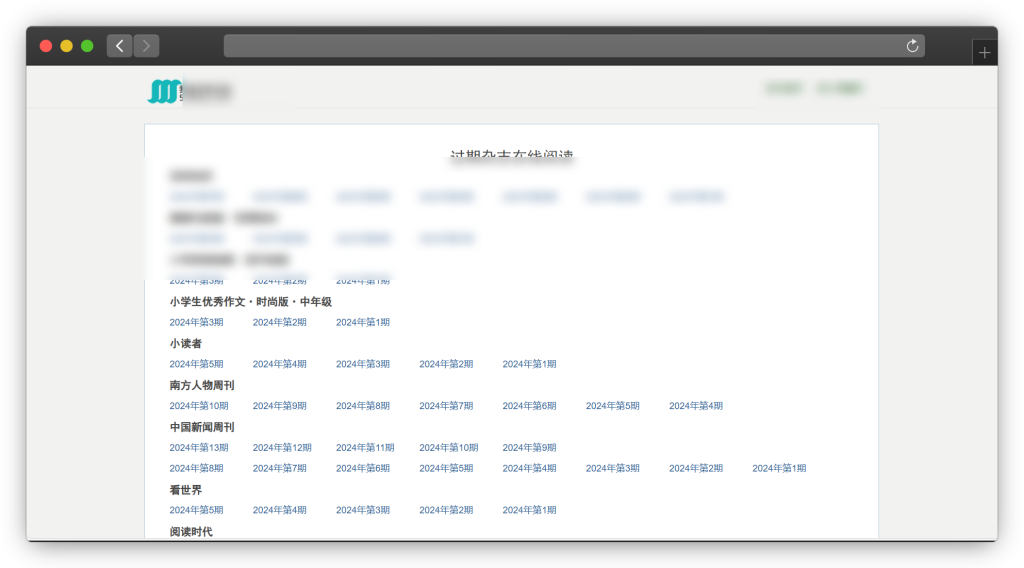
Task: Open 中国新闻周刊 2024年第4期
Action: point(529,469)
